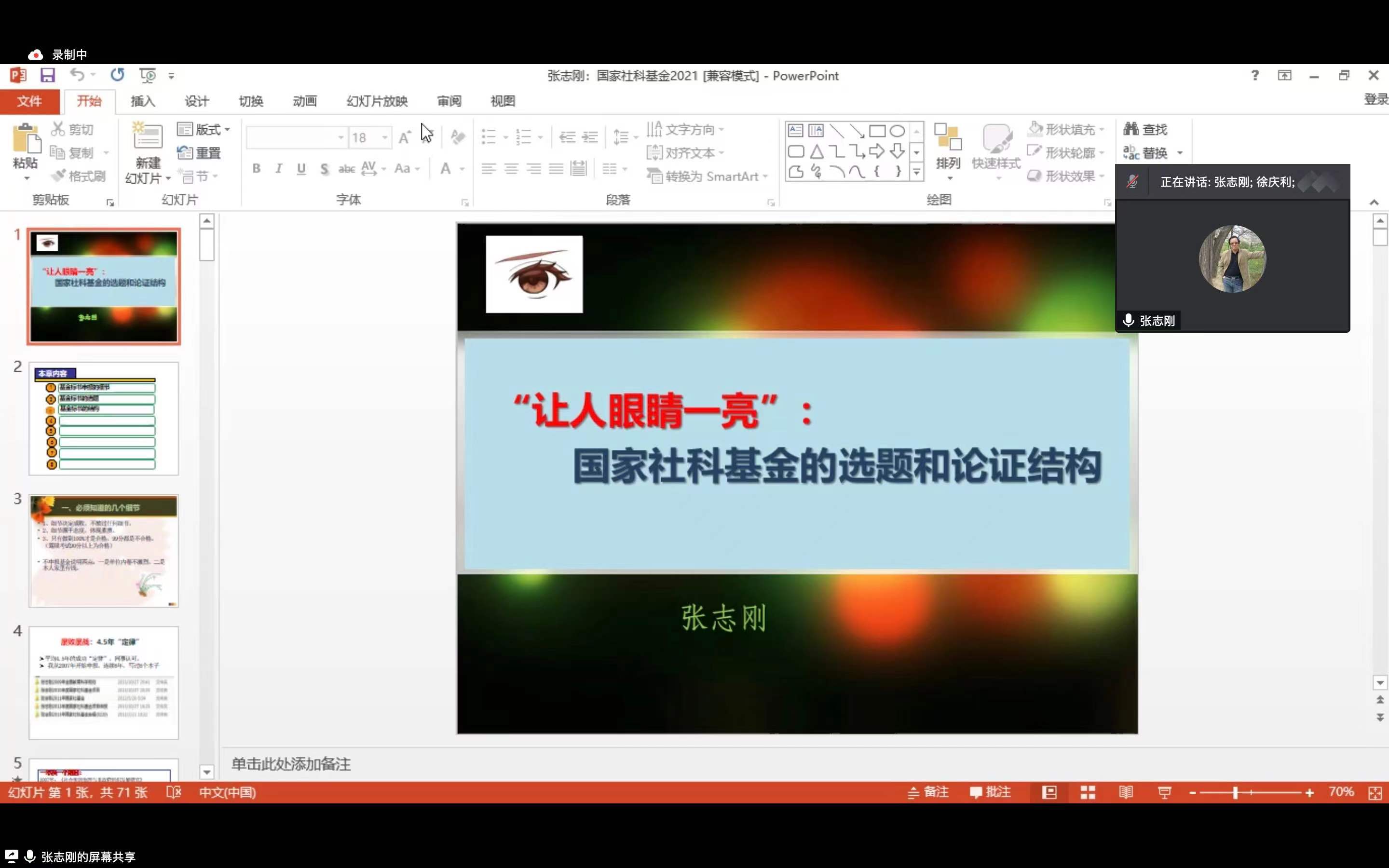Toggle Underline formatting

click(301, 169)
